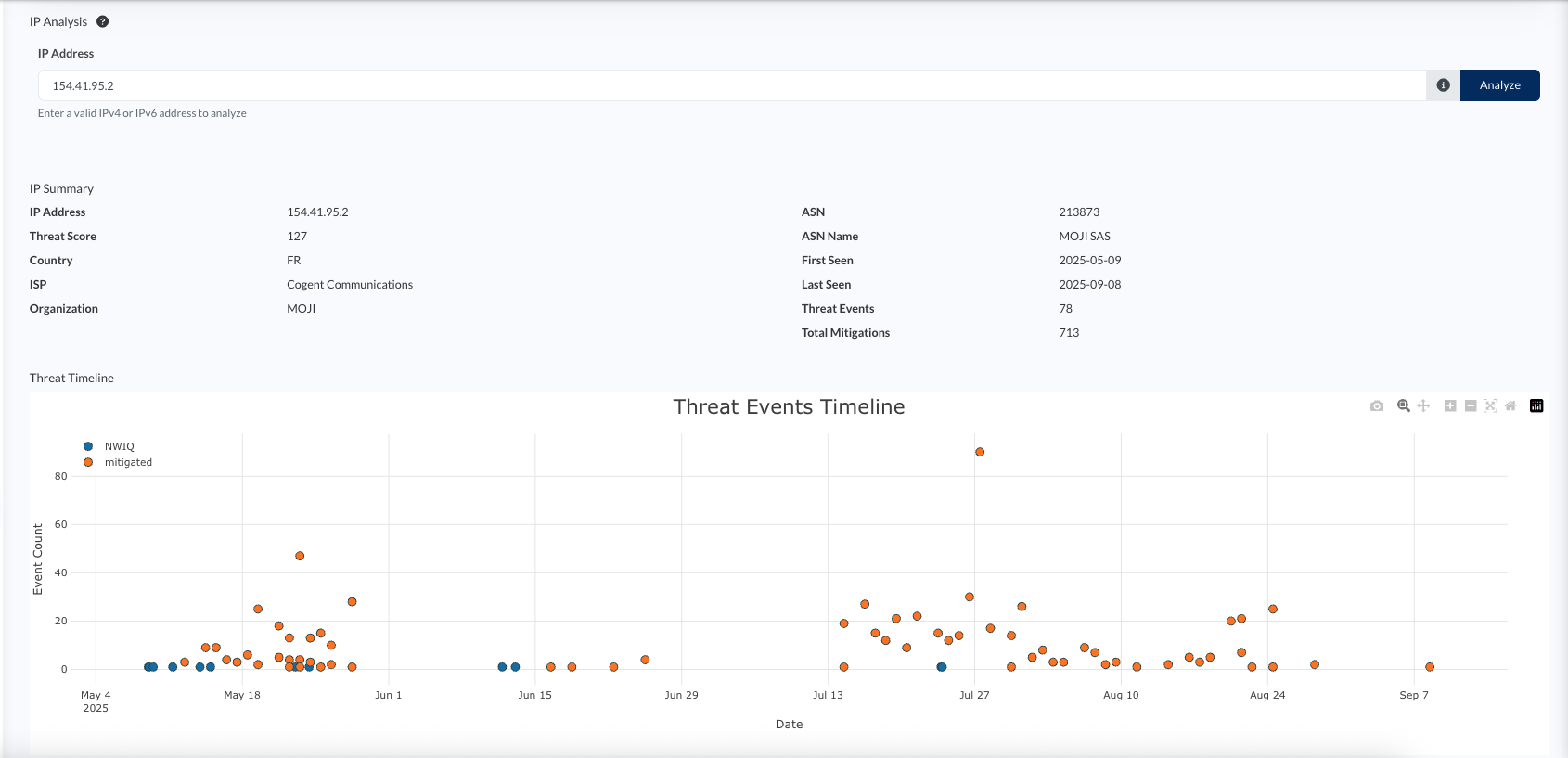
Task: Click the help icon beside IP Analysis
Action: (x=103, y=21)
